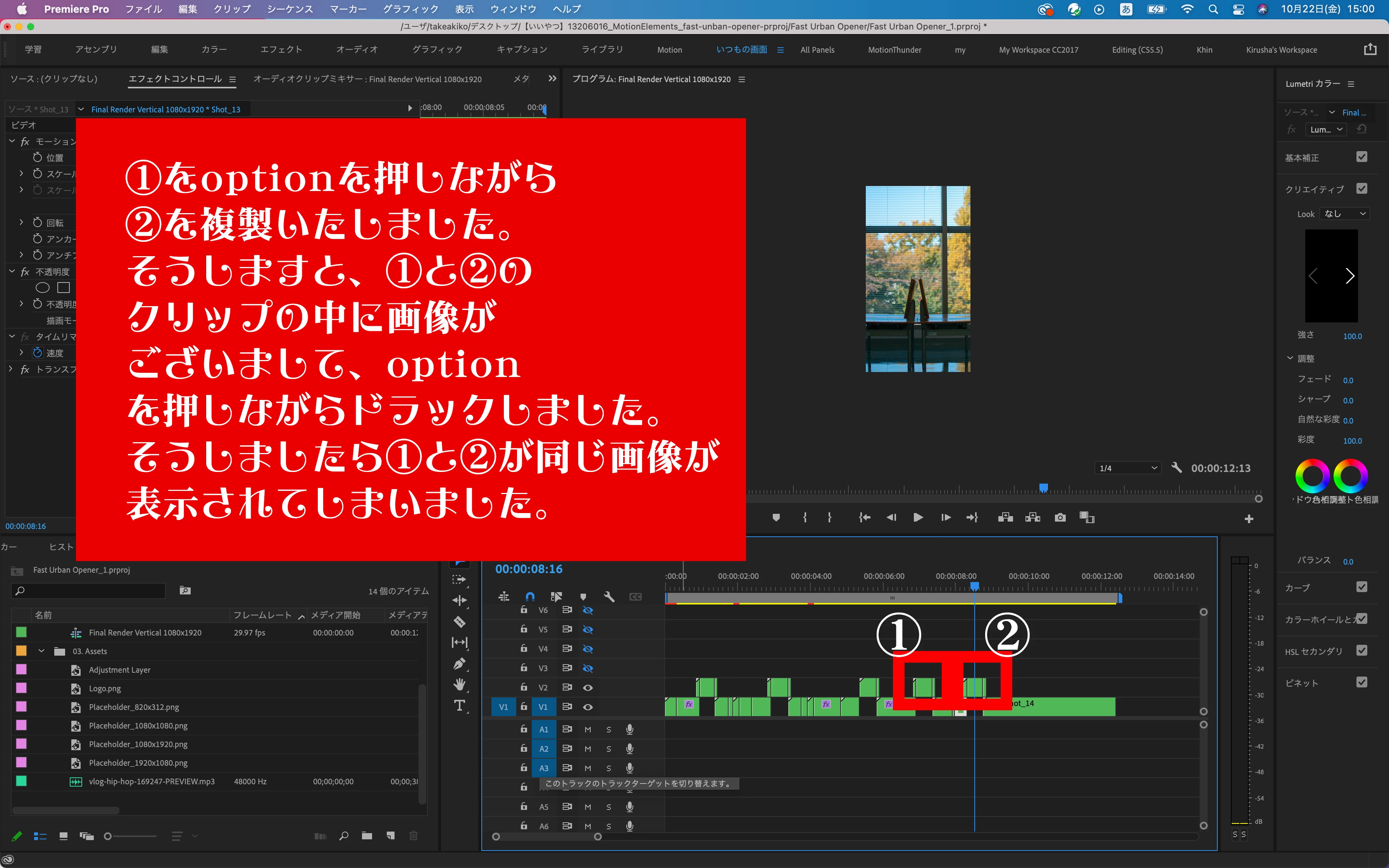
Task: Open the シーケンス menu
Action: point(290,9)
